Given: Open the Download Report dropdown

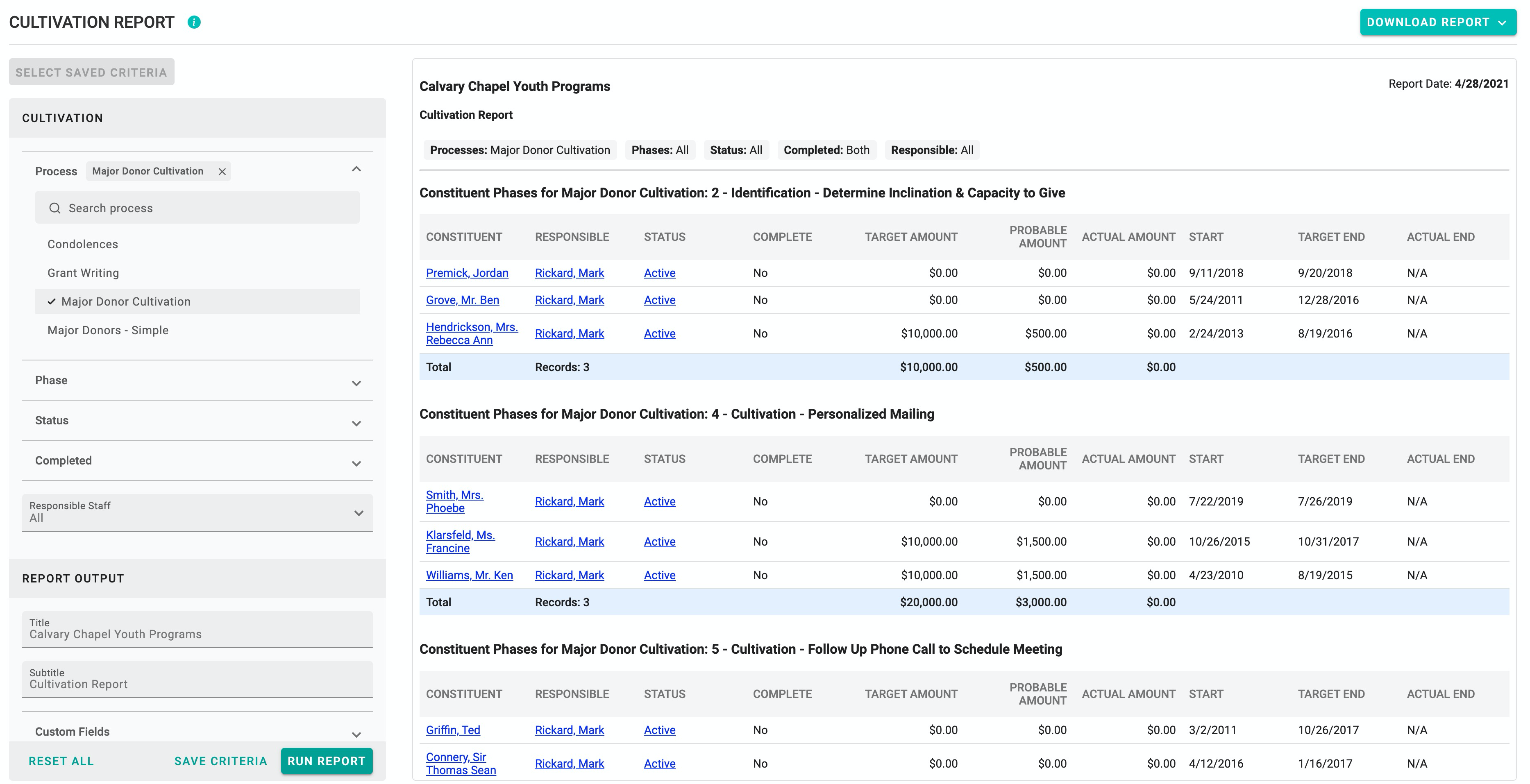Looking at the screenshot, I should click(x=1438, y=23).
